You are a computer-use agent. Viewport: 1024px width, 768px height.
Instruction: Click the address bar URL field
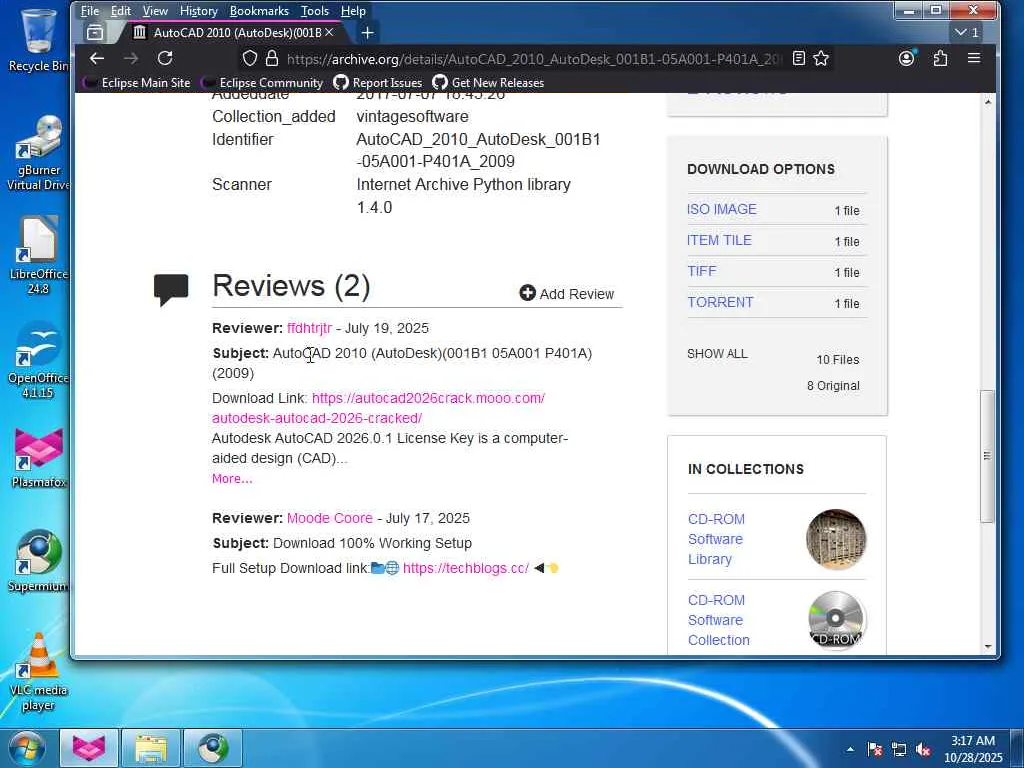[534, 59]
